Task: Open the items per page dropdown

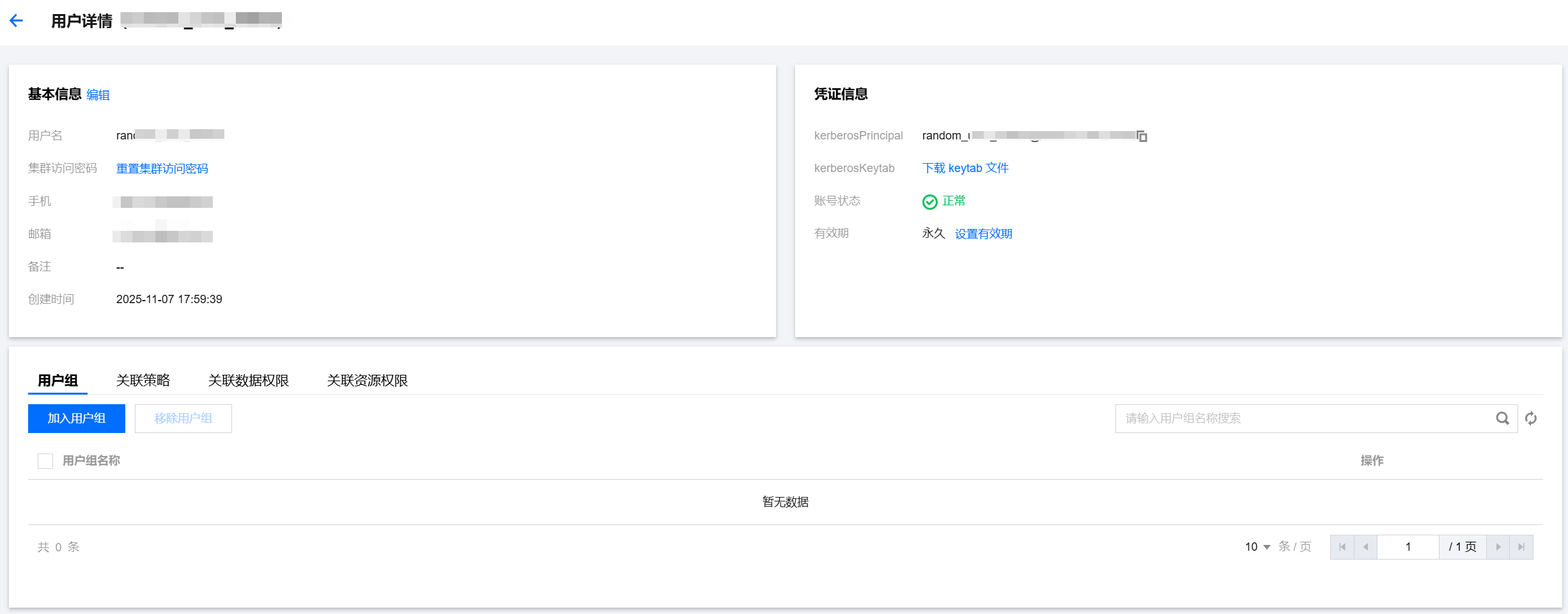Action: click(x=1257, y=547)
